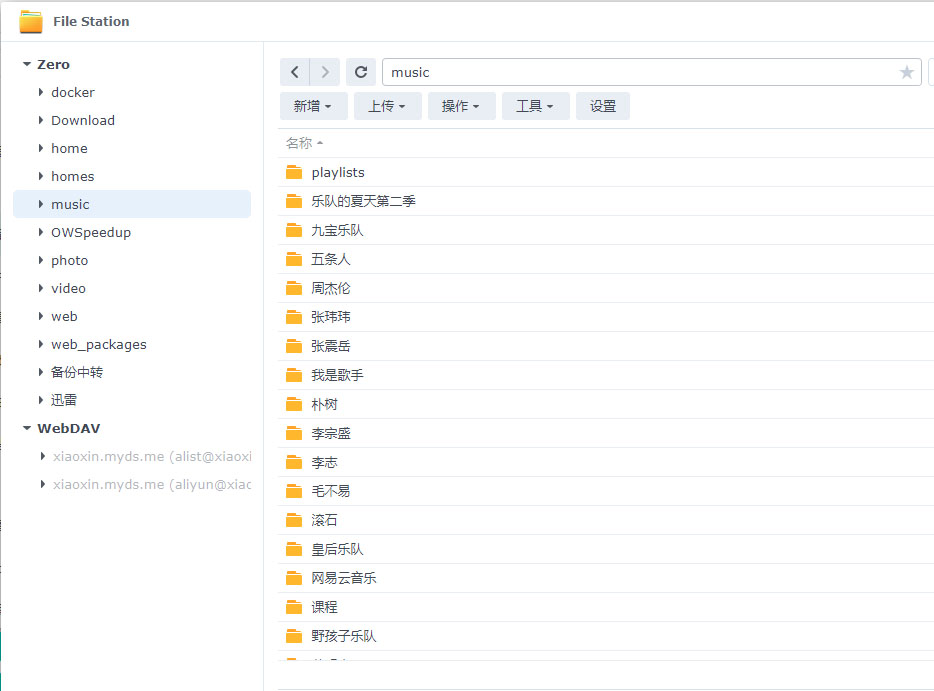Open the 操作 dropdown menu
The image size is (934, 691).
[461, 106]
